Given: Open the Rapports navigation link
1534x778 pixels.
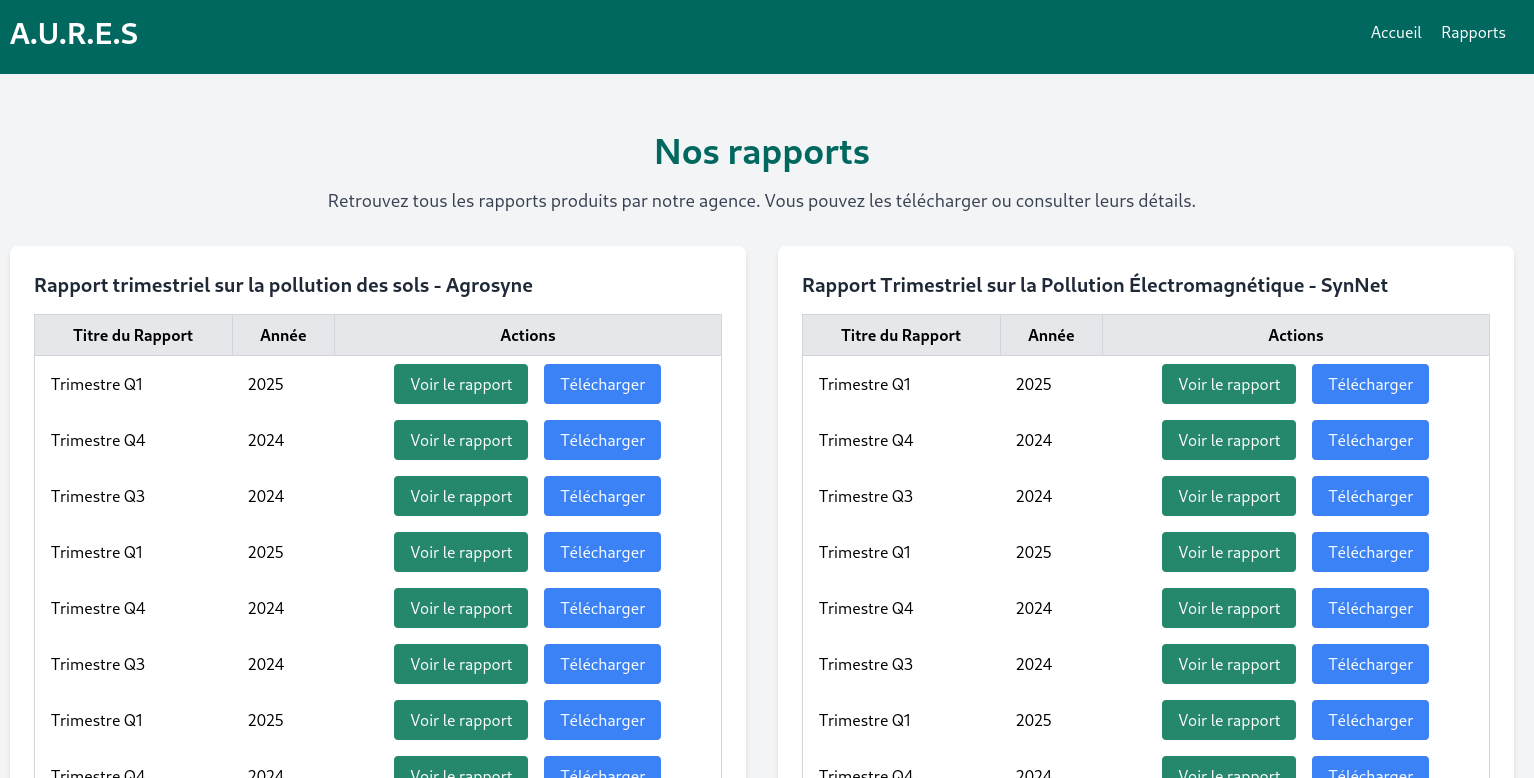Looking at the screenshot, I should pos(1472,33).
